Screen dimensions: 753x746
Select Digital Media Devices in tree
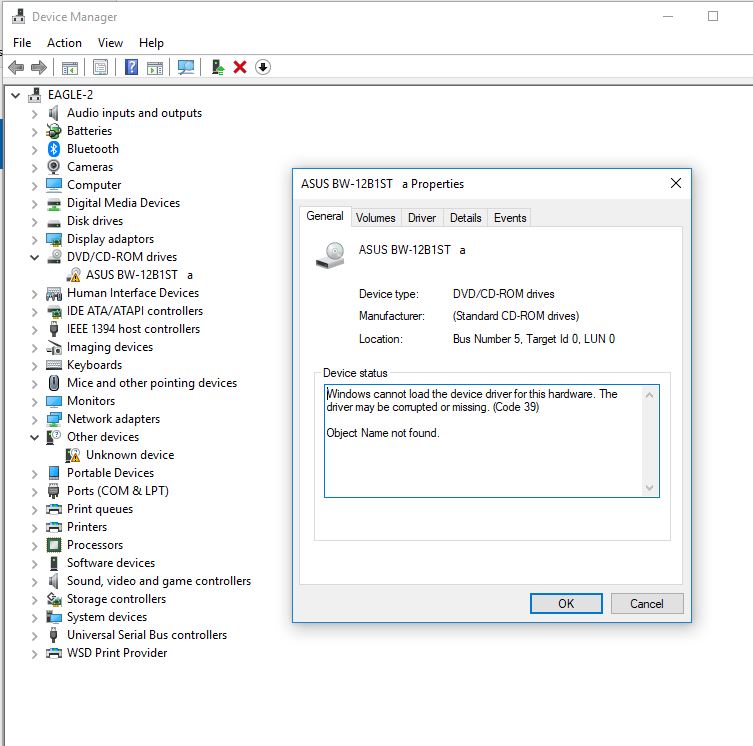click(123, 203)
